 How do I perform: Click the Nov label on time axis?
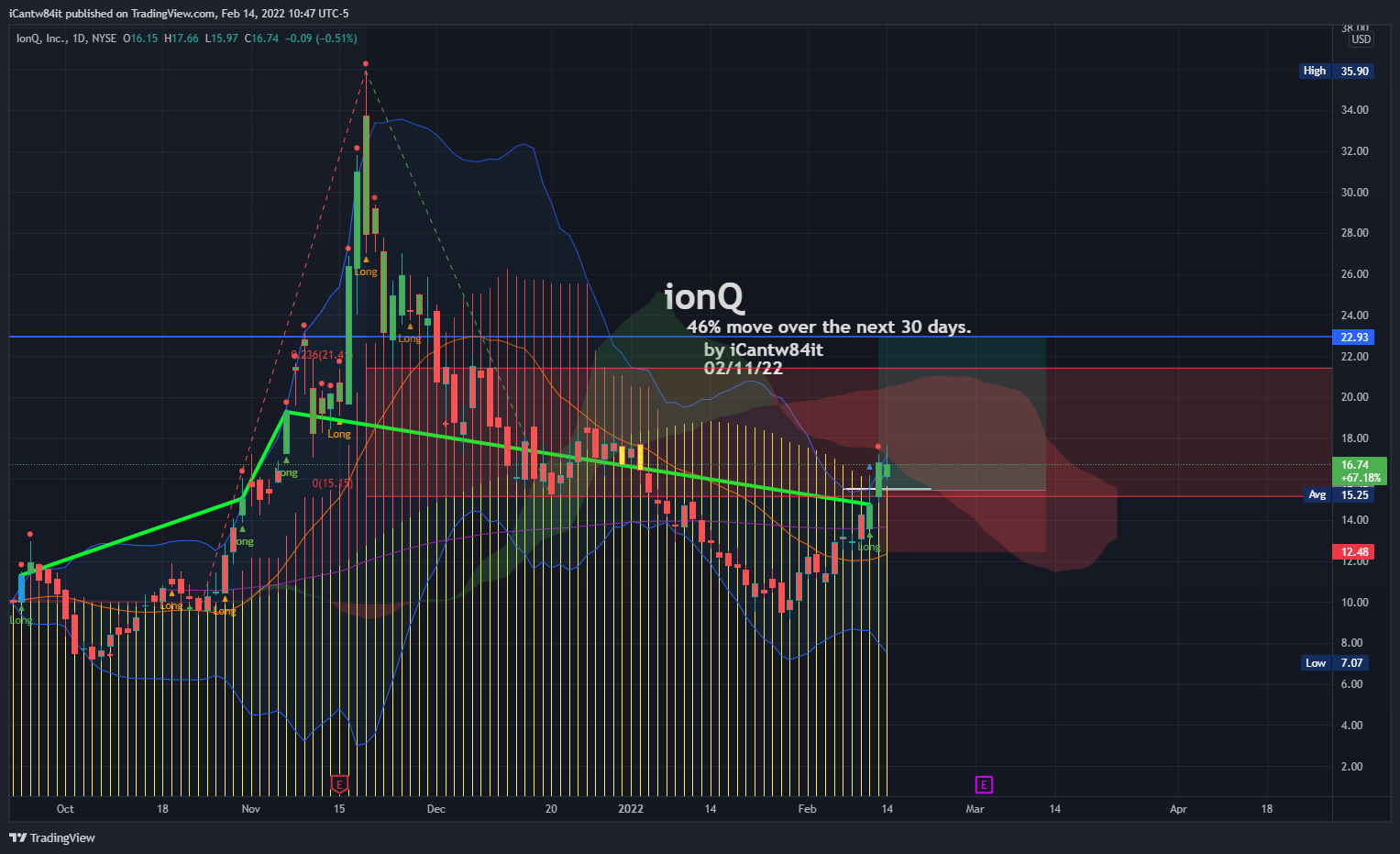point(250,809)
